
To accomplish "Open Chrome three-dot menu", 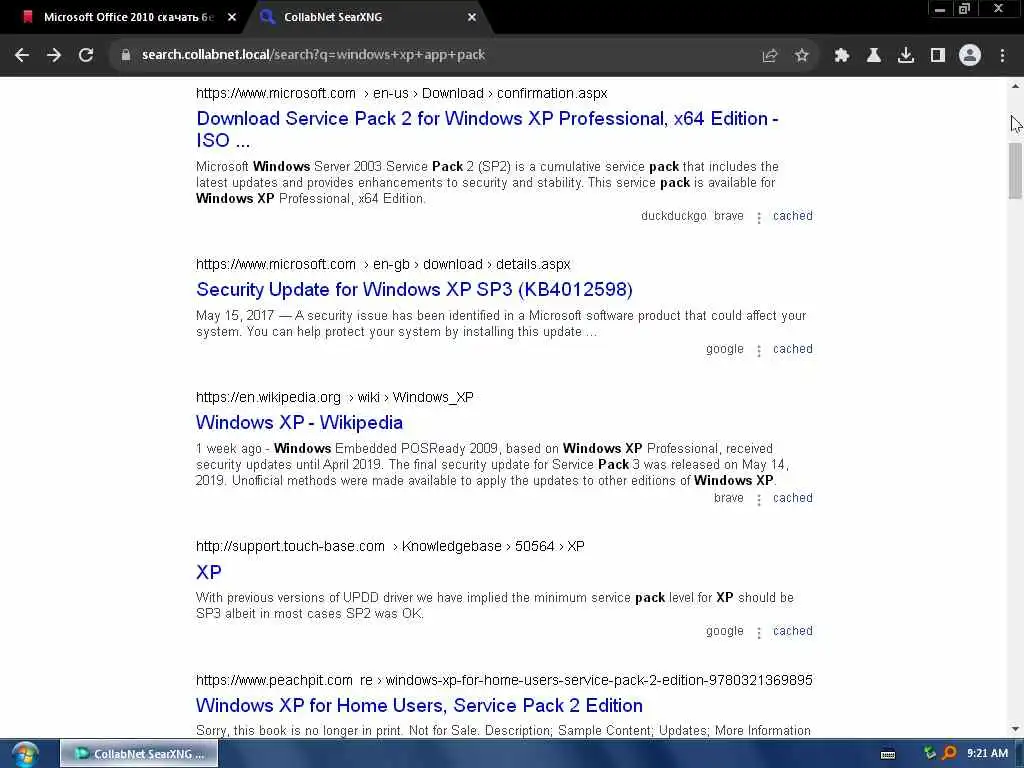I will point(1002,56).
